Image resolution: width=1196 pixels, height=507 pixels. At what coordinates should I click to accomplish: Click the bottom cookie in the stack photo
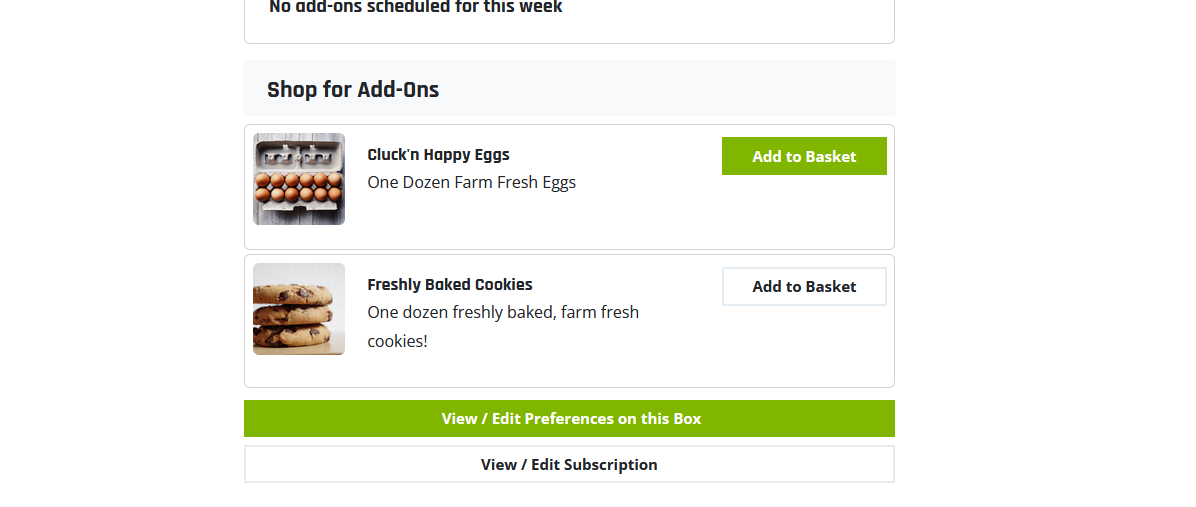pos(294,334)
